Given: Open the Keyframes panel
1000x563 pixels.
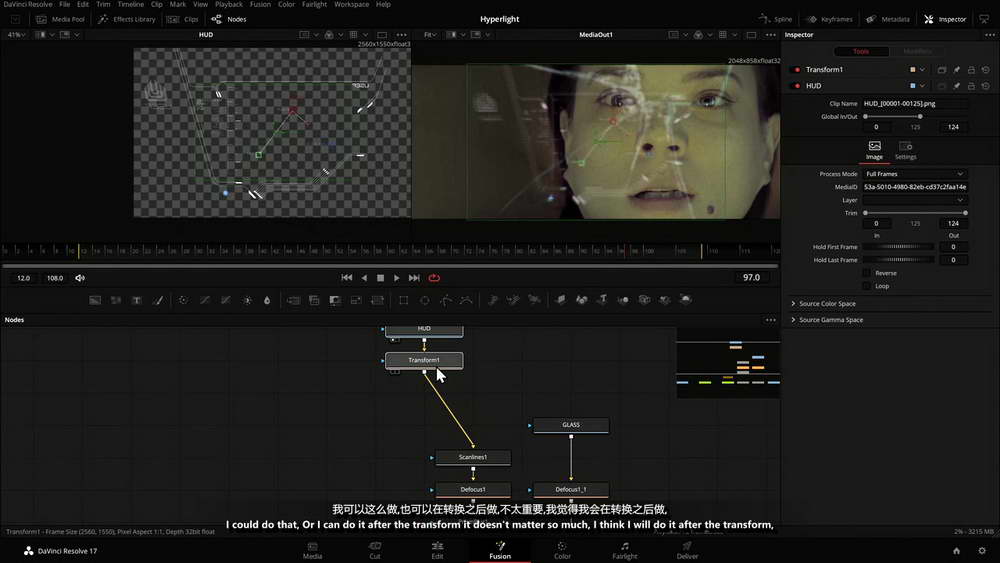Looking at the screenshot, I should 830,19.
